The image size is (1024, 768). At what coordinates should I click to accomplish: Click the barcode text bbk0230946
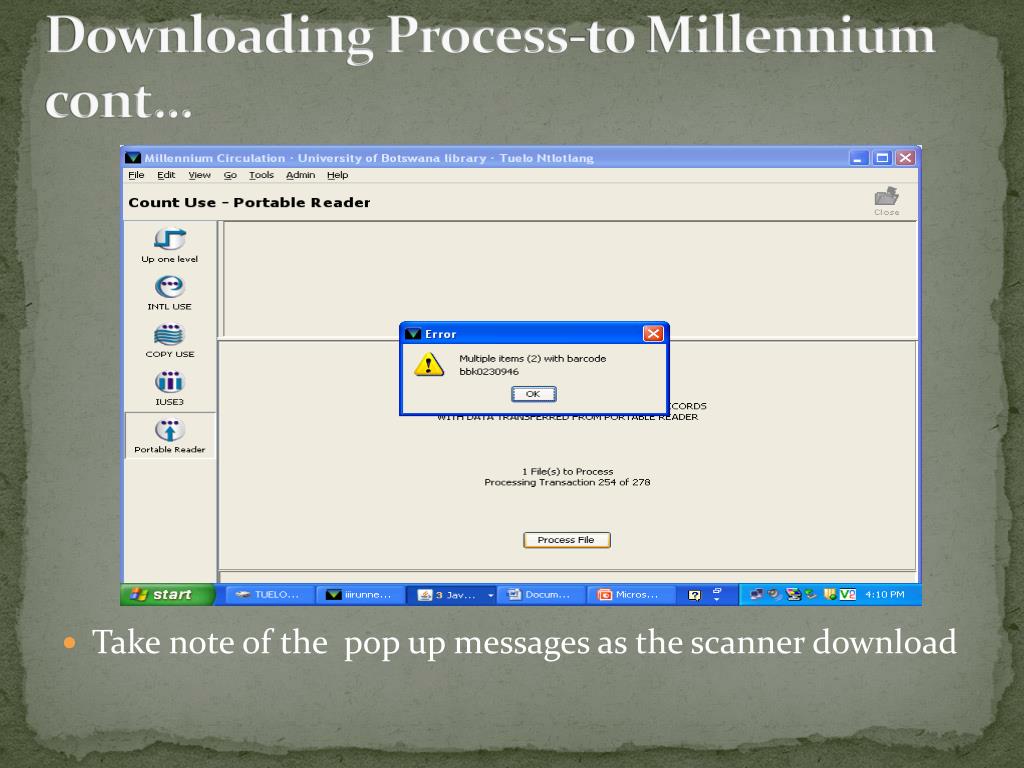489,372
